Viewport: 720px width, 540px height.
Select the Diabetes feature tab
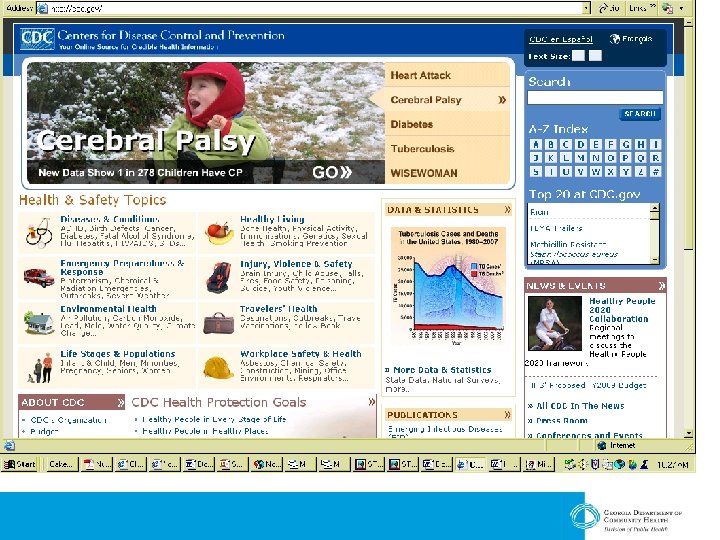pos(447,124)
